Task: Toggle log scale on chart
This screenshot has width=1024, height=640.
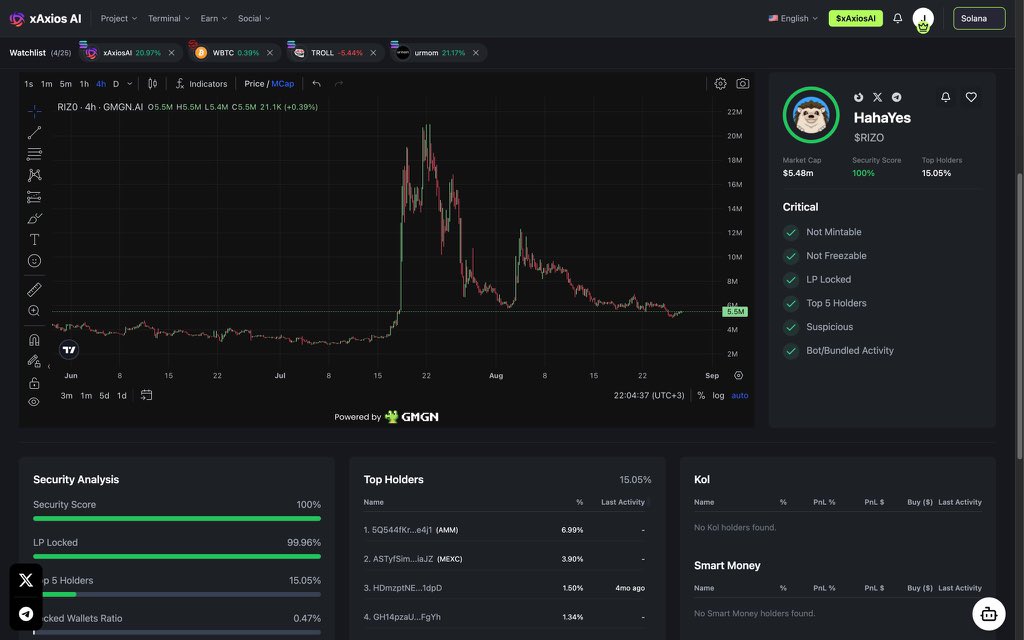Action: (718, 396)
